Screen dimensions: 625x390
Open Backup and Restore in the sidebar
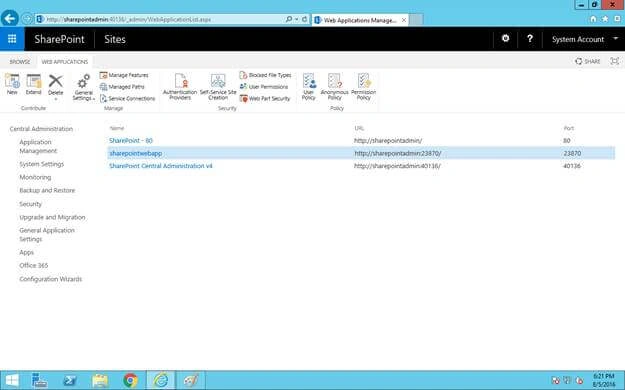click(x=47, y=190)
